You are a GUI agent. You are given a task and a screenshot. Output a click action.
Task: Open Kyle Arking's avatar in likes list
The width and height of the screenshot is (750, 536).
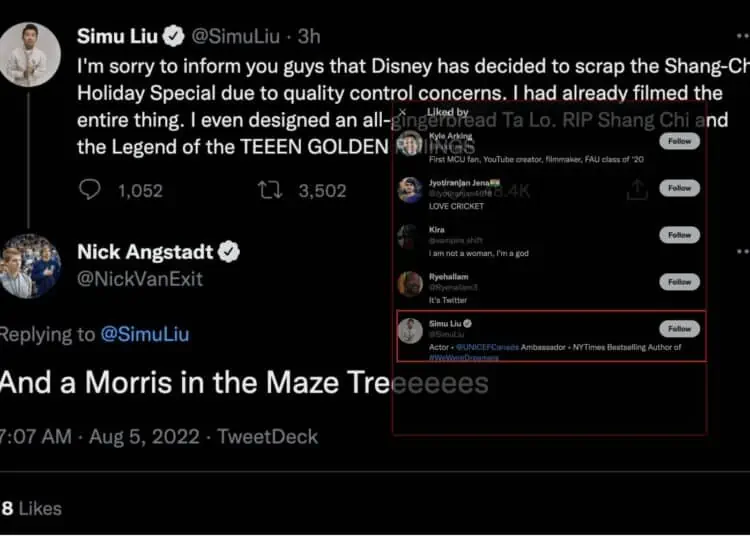tap(410, 143)
